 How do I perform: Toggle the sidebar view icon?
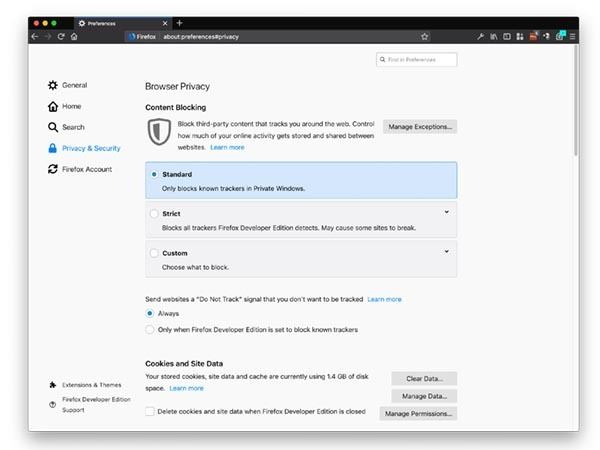507,37
